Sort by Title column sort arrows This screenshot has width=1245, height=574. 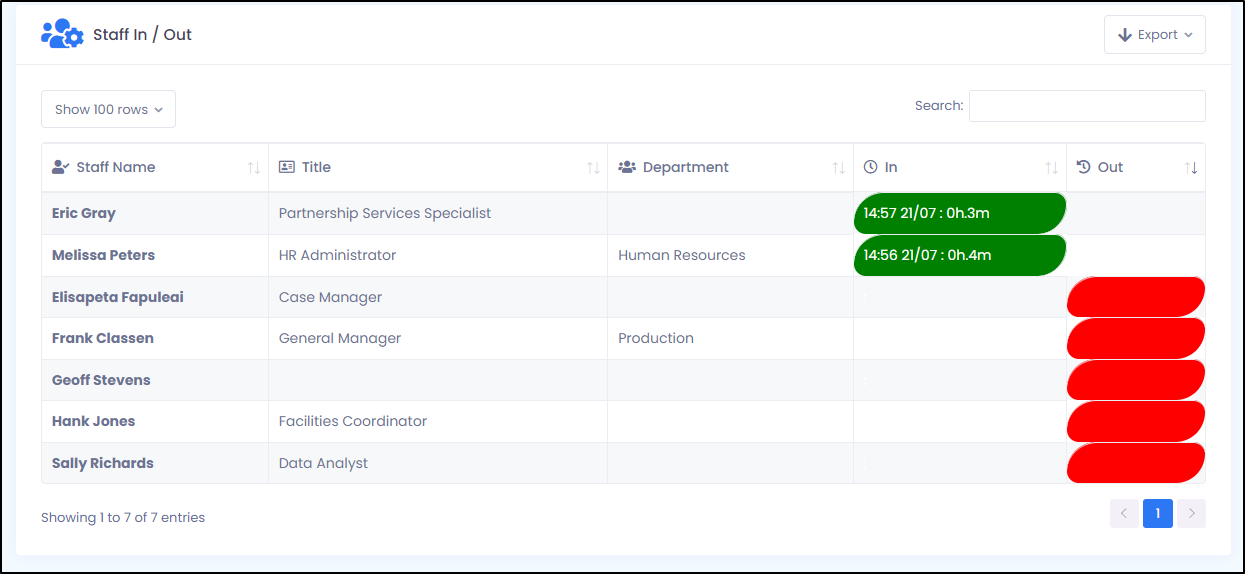point(593,168)
